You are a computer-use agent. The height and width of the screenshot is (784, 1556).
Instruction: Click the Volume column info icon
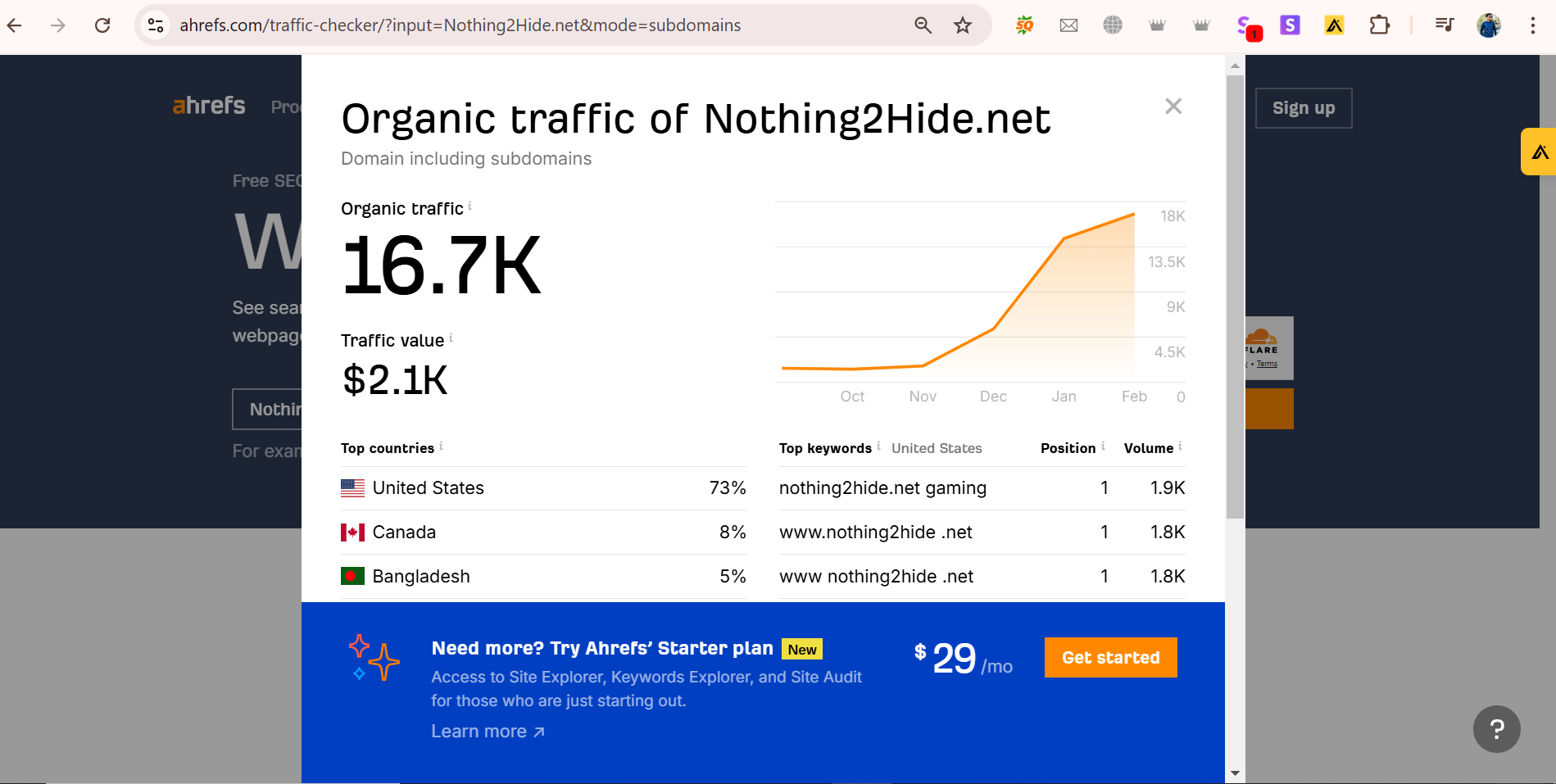point(1180,446)
